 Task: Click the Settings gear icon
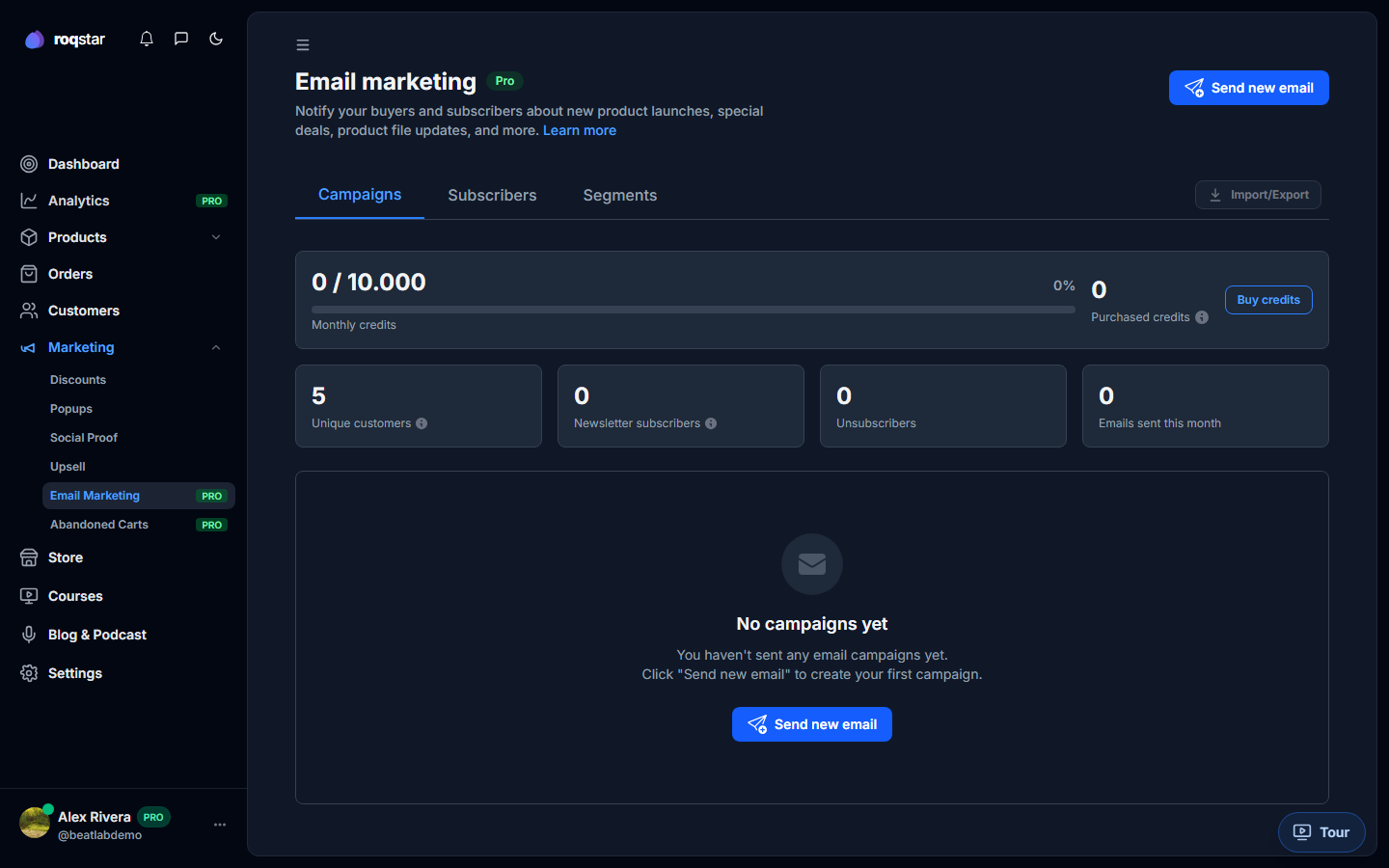click(29, 673)
